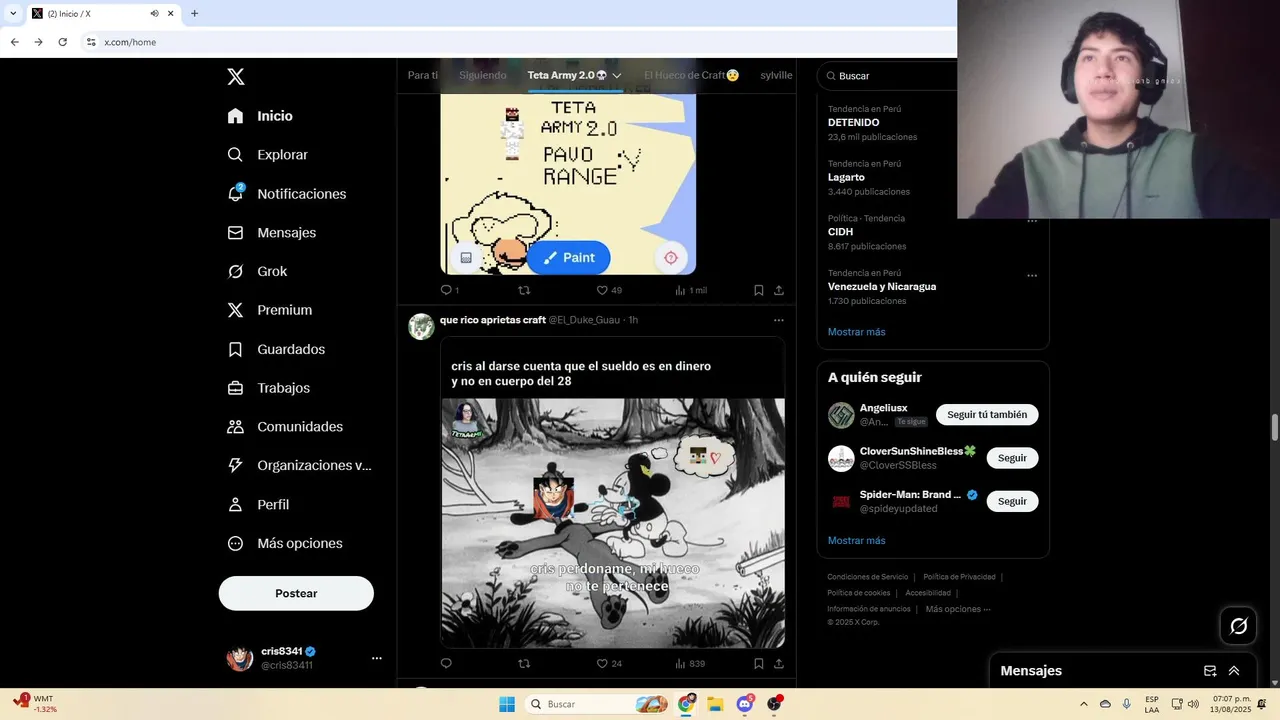Open Notificaciones with the bell icon
This screenshot has height=720, width=1280.
286,194
